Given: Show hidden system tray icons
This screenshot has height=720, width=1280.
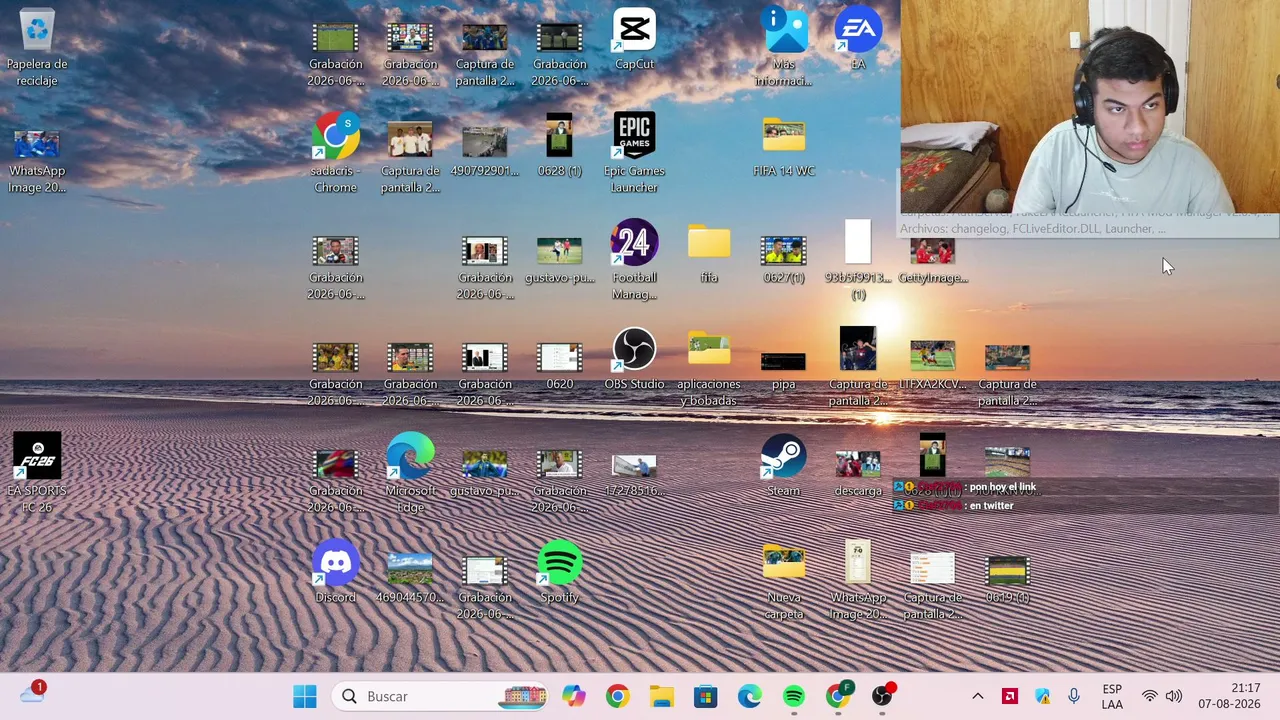Looking at the screenshot, I should click(x=978, y=696).
